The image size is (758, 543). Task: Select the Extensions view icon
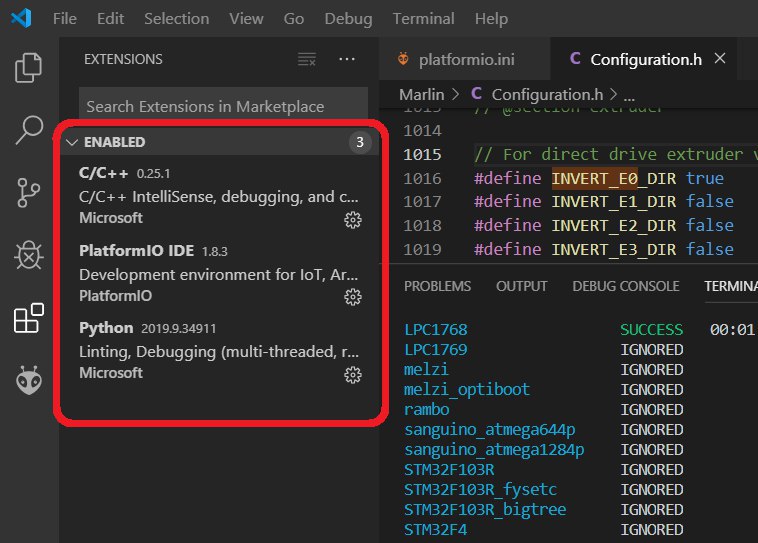coord(29,318)
